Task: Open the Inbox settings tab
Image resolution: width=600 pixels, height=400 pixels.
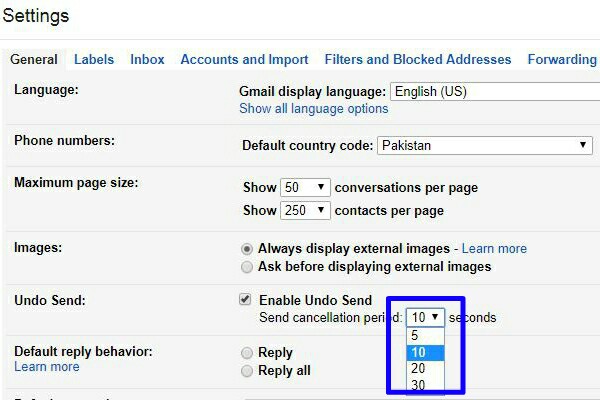Action: pyautogui.click(x=147, y=59)
